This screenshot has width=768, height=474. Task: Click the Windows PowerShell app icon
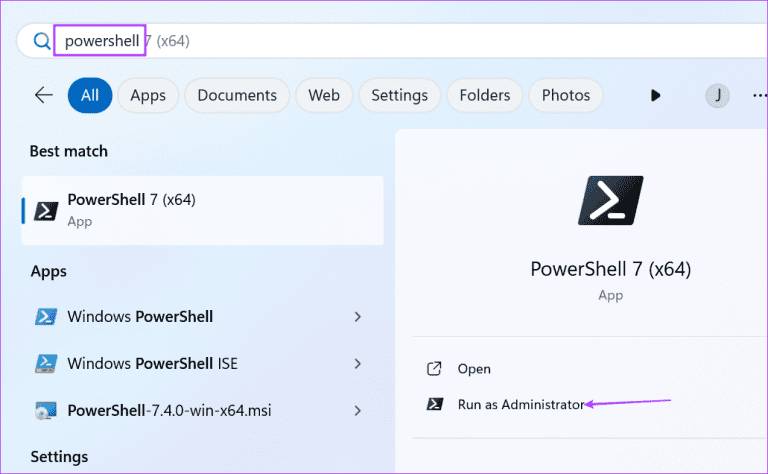pos(46,317)
